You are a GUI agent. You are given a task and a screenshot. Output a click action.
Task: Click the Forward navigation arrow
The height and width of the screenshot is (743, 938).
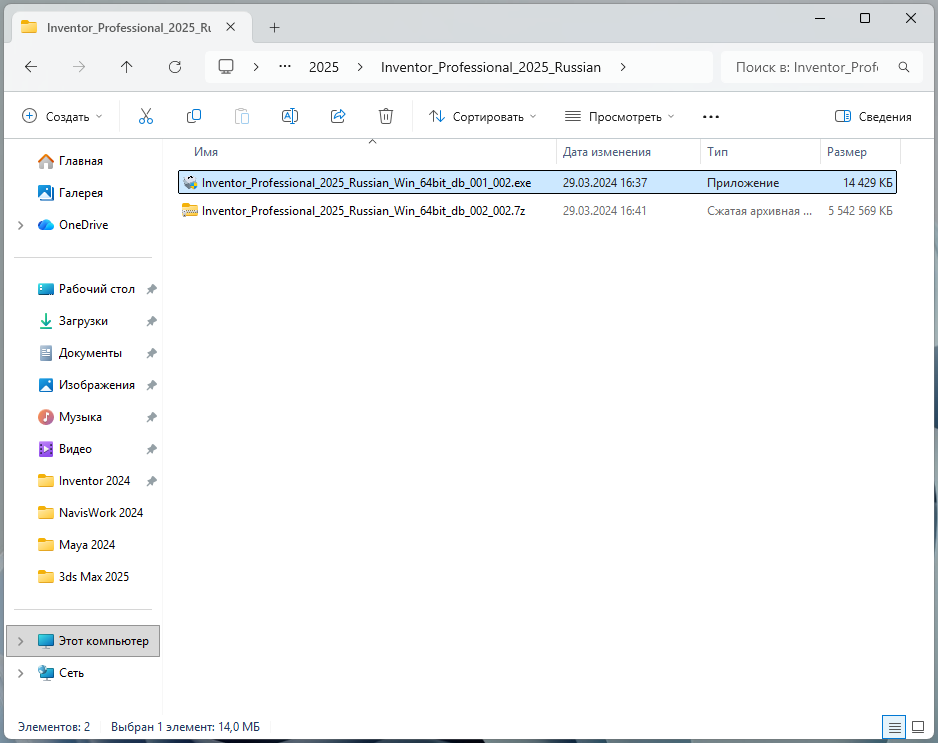tap(79, 67)
